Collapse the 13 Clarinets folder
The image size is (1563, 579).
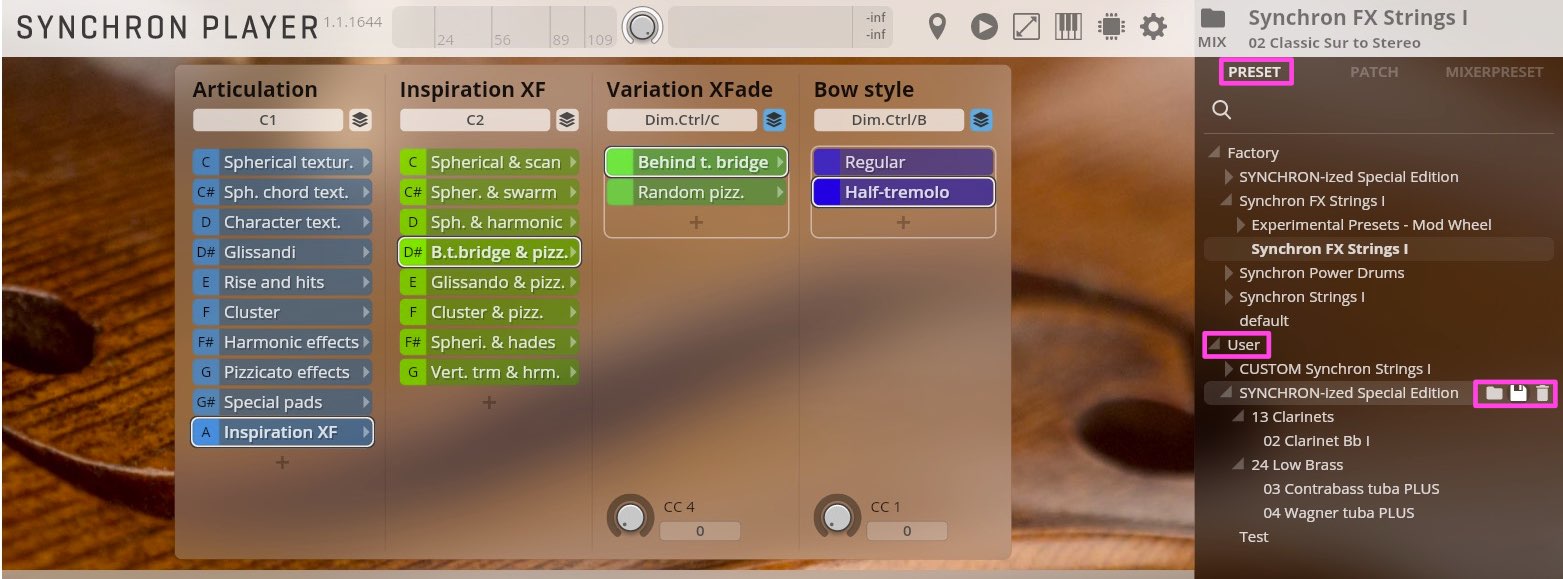[1240, 417]
